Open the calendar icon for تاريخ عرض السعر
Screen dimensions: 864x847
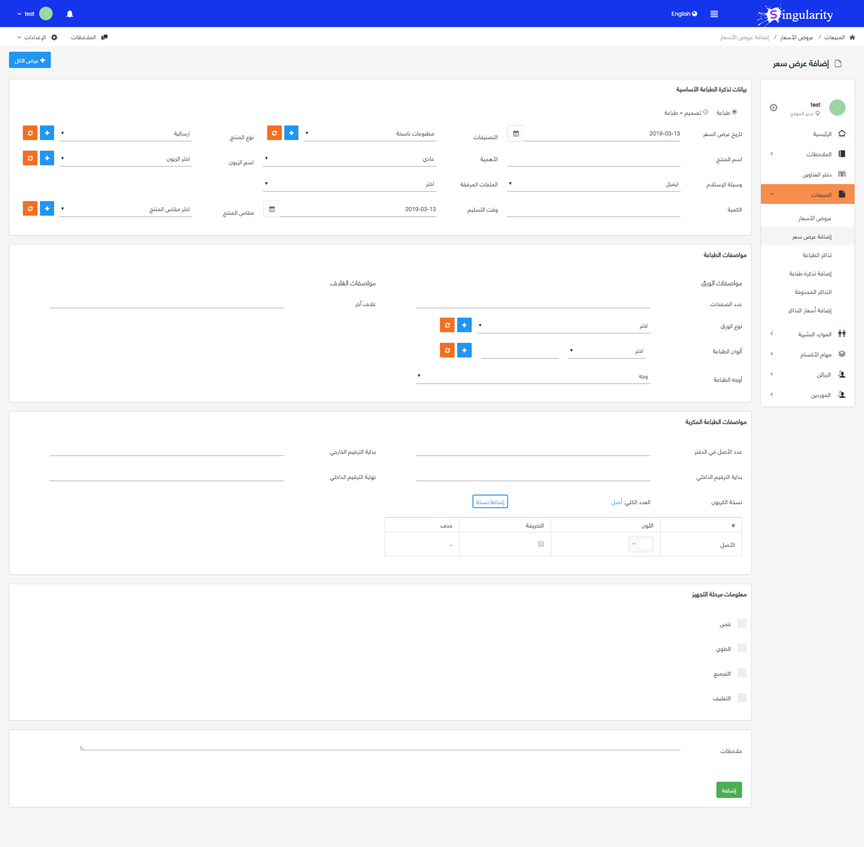(x=516, y=133)
